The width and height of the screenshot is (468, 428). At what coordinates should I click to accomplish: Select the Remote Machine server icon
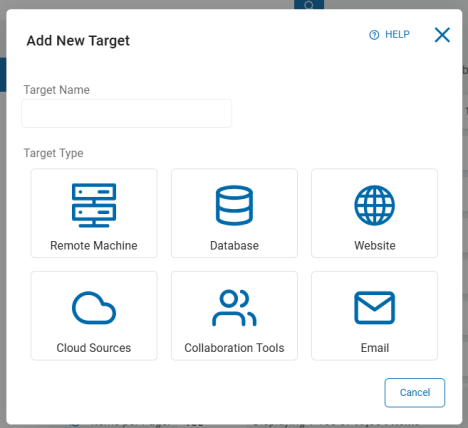pos(94,205)
